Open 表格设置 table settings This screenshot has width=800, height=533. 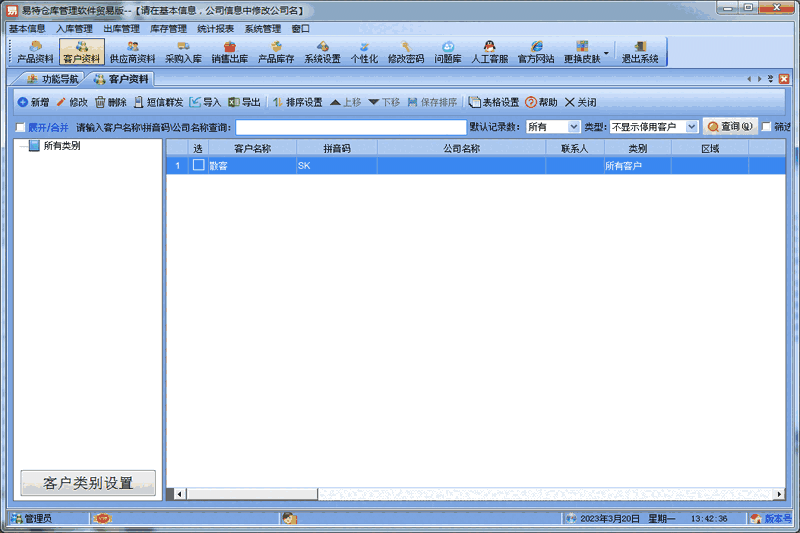(494, 103)
